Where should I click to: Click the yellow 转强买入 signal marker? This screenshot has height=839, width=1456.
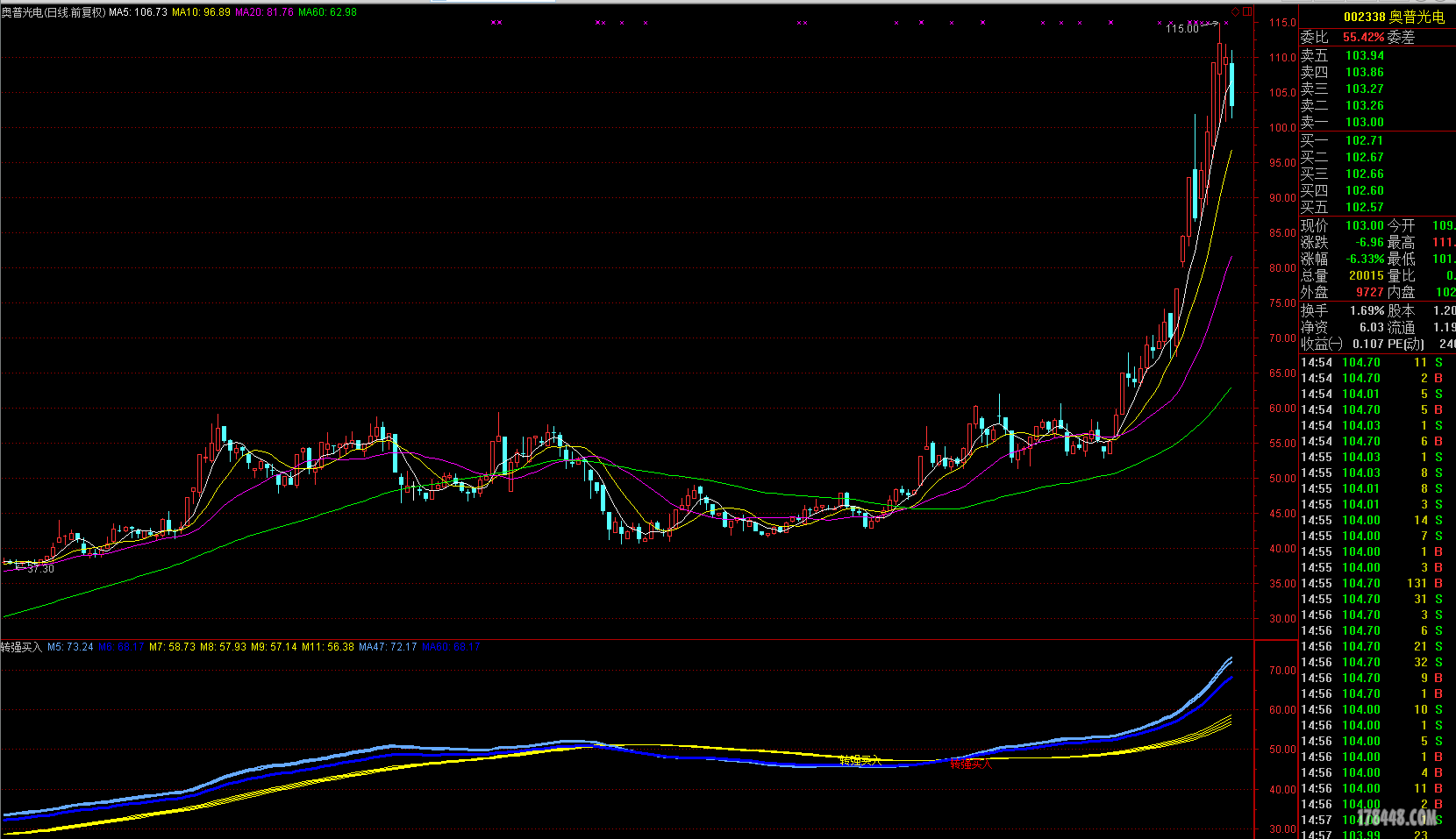(860, 760)
